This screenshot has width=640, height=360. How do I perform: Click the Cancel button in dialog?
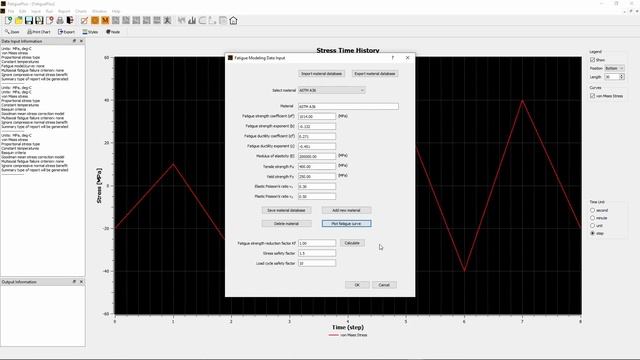[384, 285]
